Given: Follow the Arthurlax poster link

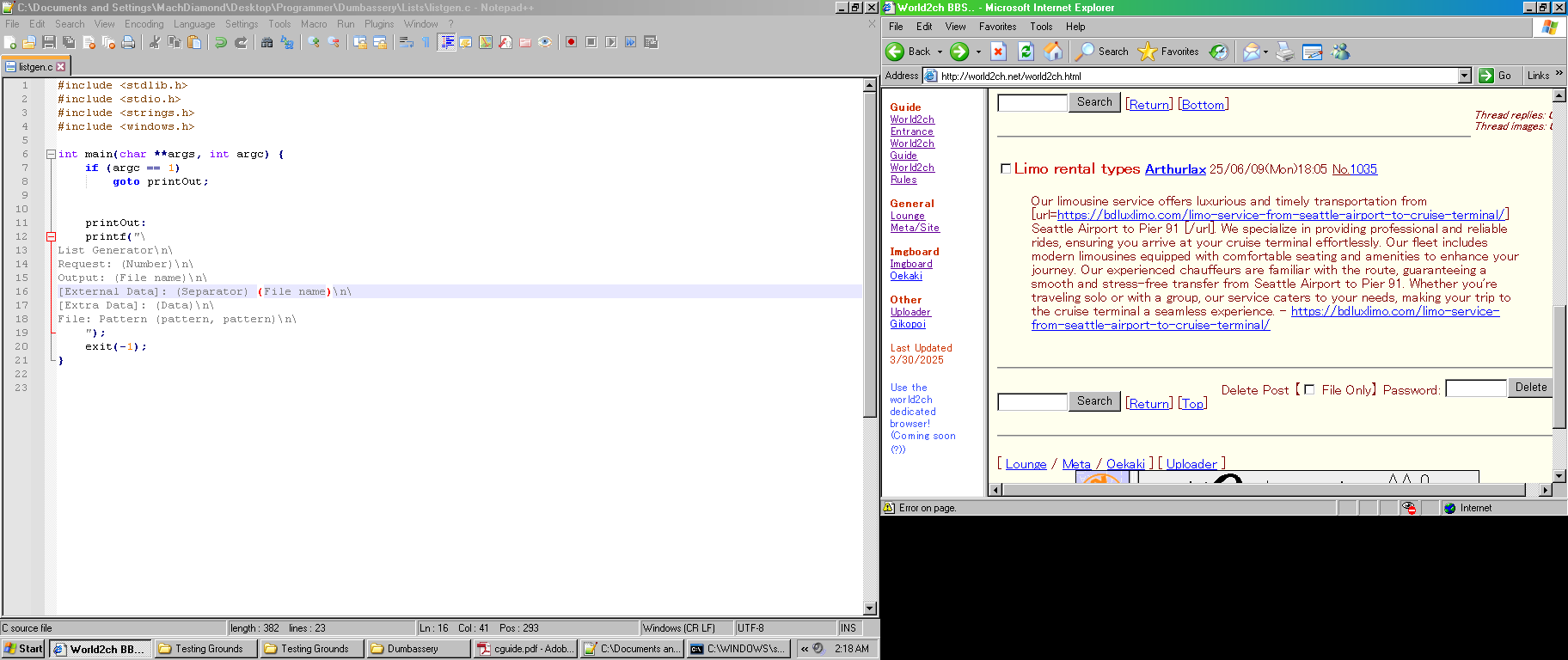Looking at the screenshot, I should [x=1175, y=169].
